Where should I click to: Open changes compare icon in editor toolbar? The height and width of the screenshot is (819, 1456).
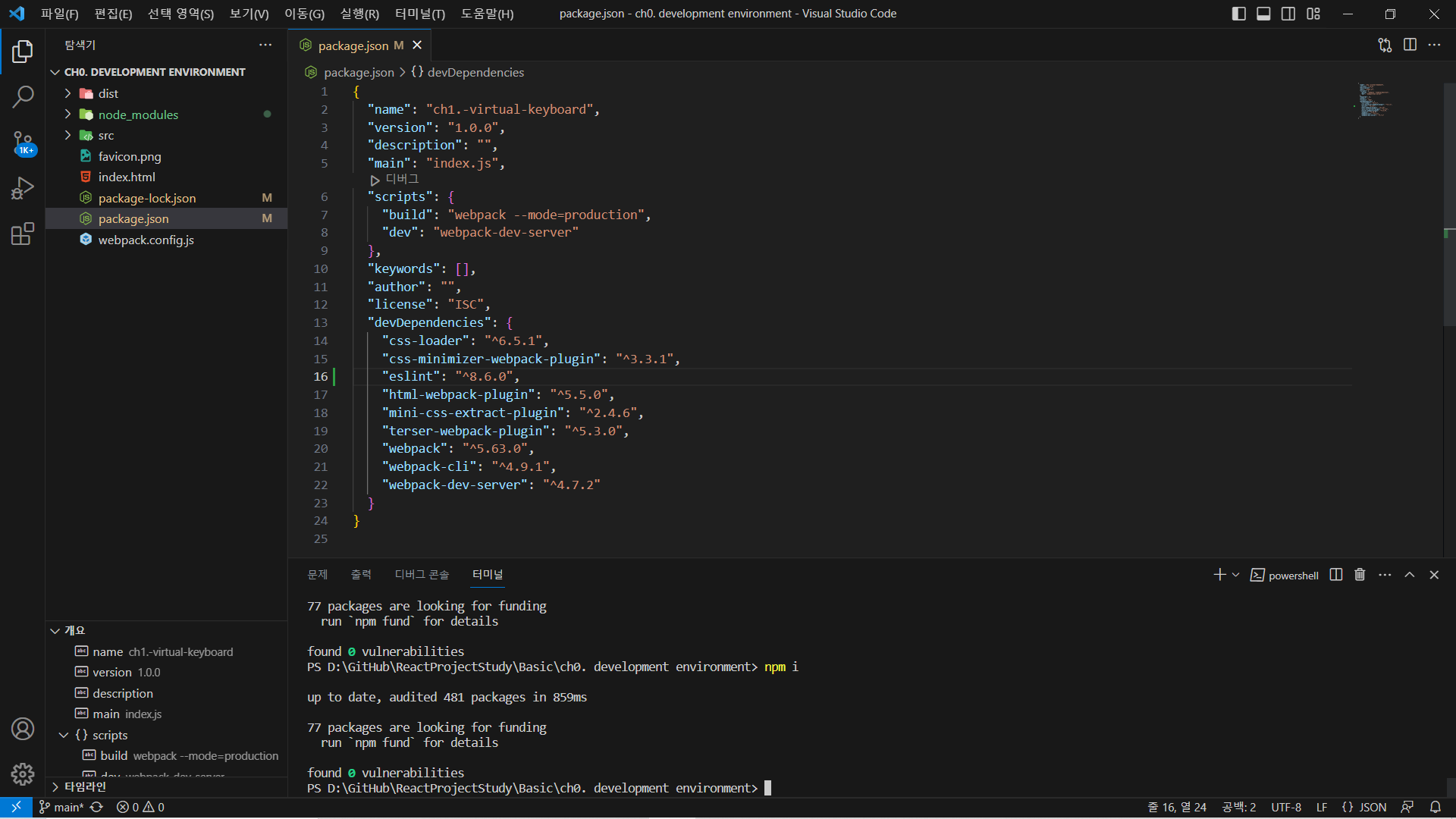tap(1385, 45)
